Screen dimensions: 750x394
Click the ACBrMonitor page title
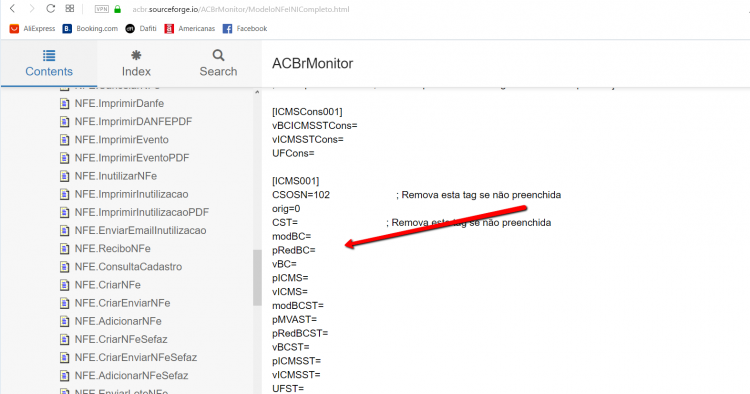point(312,64)
